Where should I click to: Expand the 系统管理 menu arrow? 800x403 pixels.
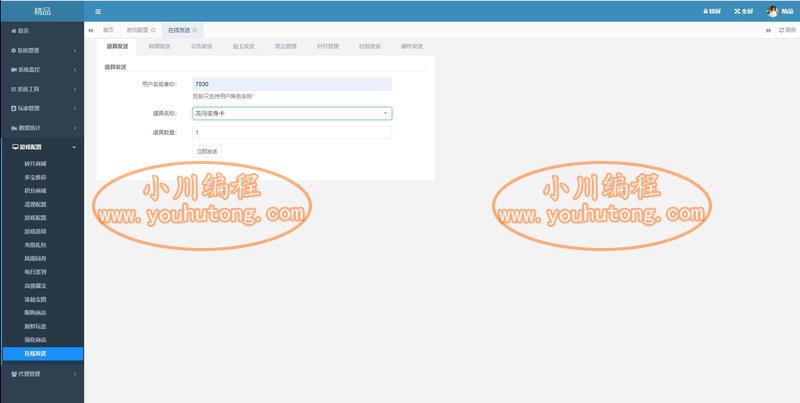point(75,51)
